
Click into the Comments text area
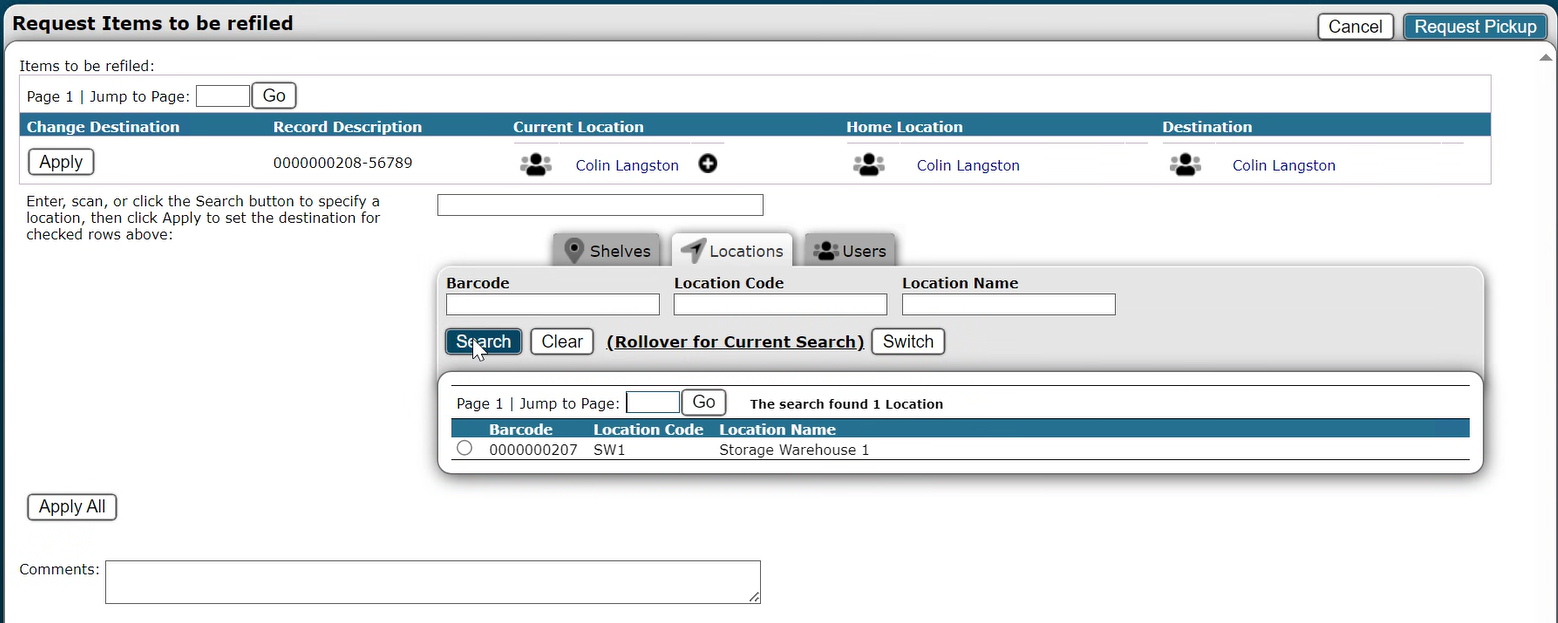[432, 582]
